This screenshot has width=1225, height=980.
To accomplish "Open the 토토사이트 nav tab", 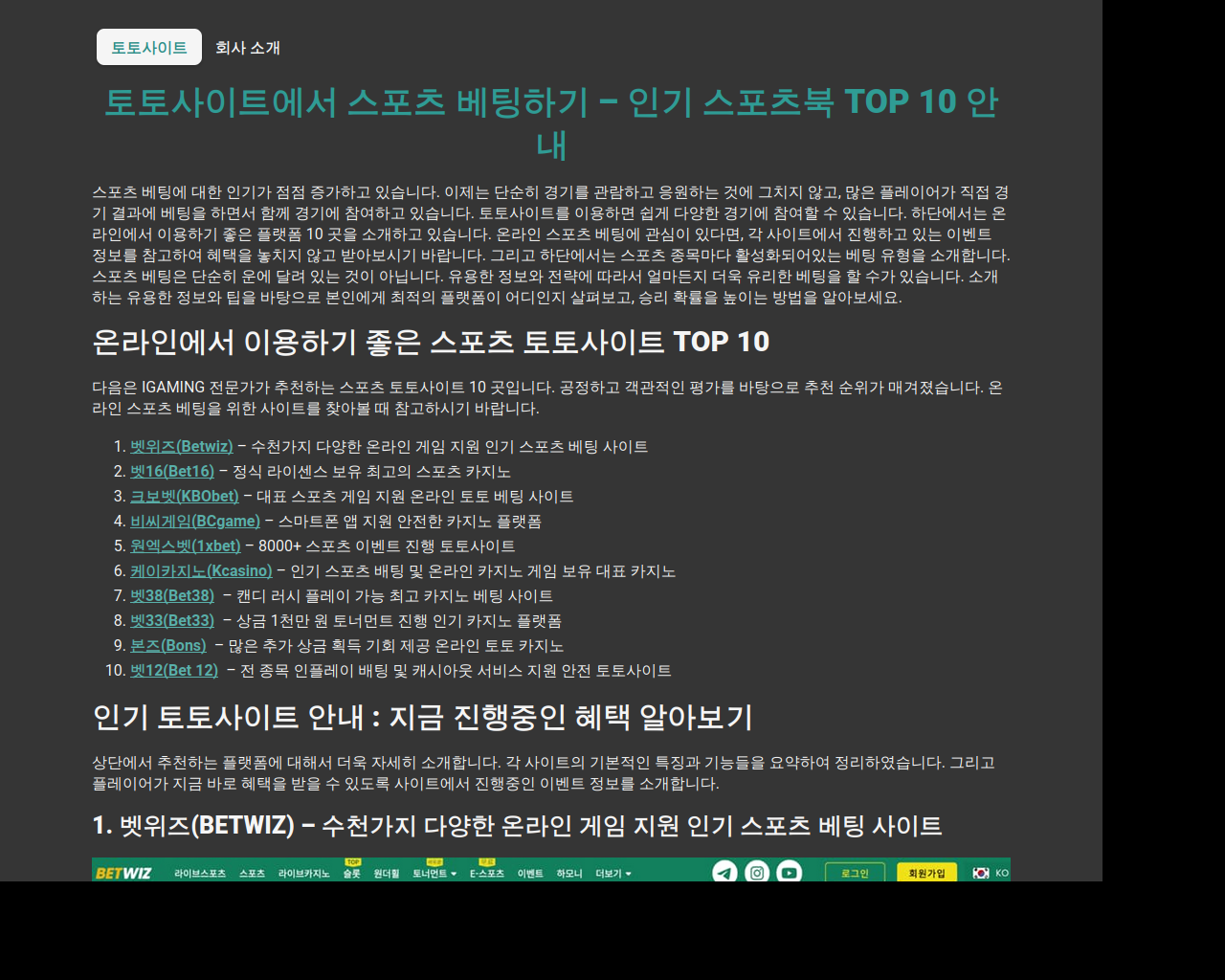I will [x=149, y=47].
